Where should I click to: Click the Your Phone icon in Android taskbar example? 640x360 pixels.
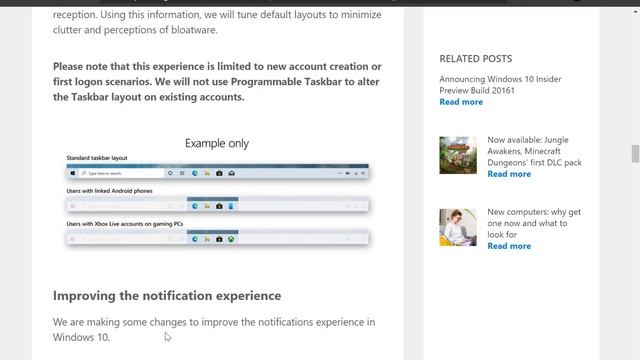pos(231,206)
